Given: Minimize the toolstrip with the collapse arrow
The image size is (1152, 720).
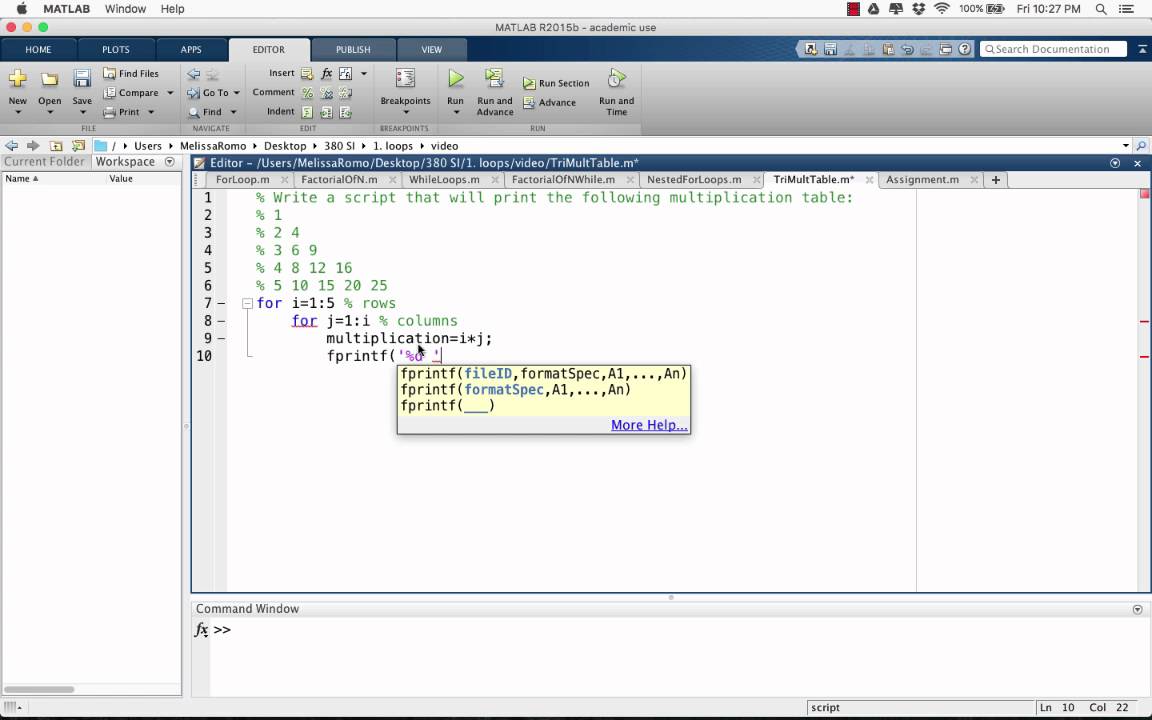Looking at the screenshot, I should coord(1142,49).
